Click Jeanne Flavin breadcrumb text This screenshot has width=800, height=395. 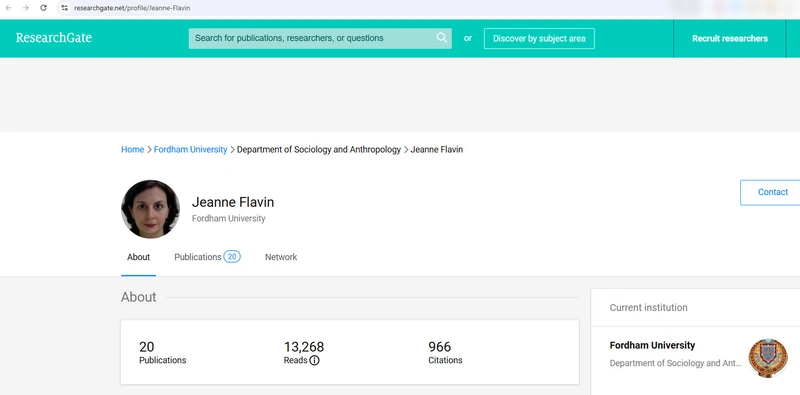pyautogui.click(x=437, y=150)
